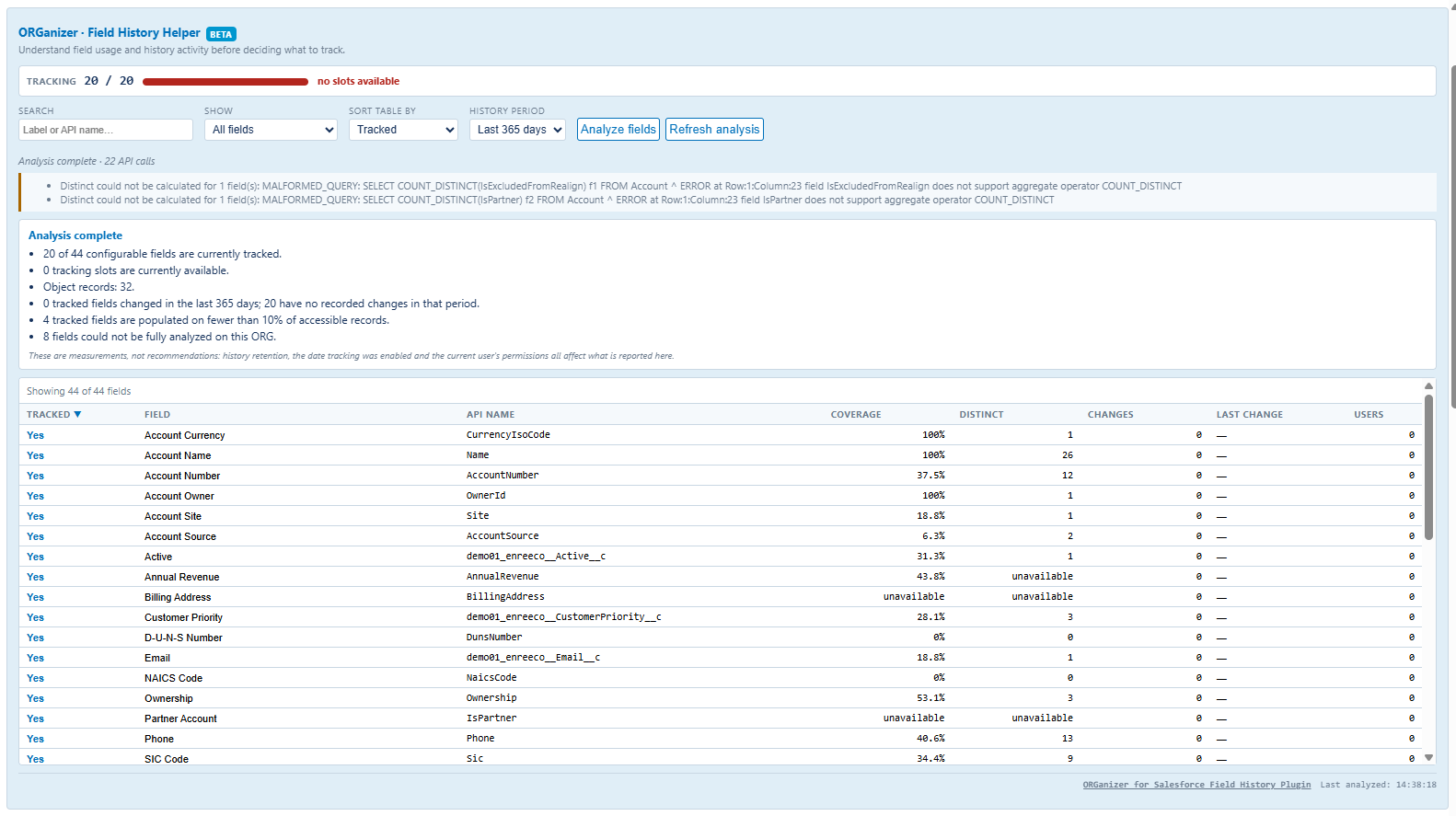Focus the Label or API name search box

click(x=106, y=130)
